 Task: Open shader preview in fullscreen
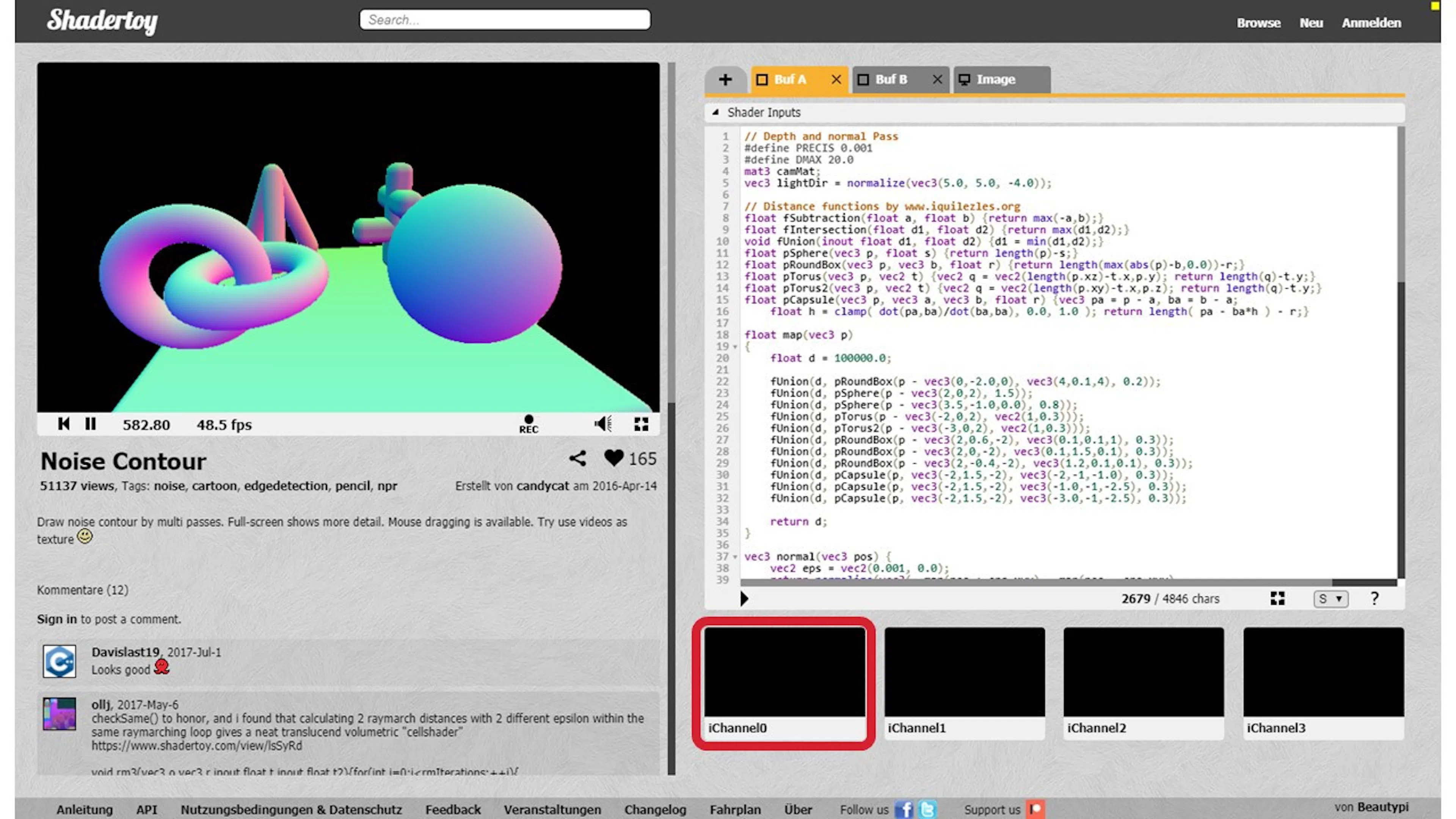pos(641,424)
